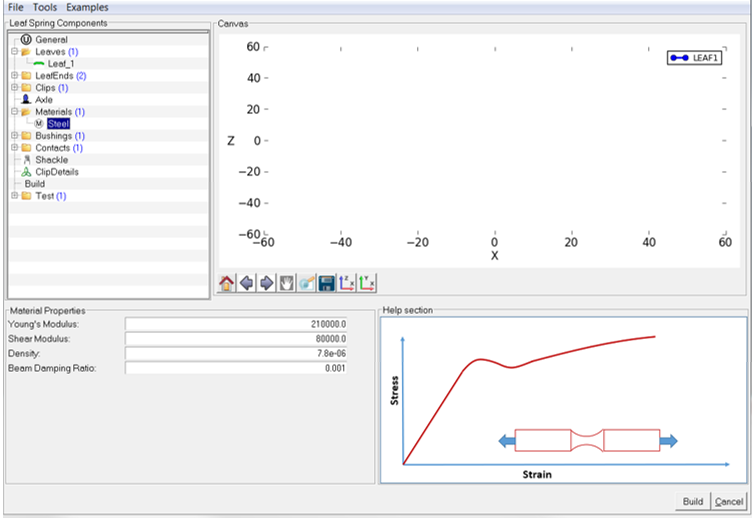Save the canvas with the floppy icon
Viewport: 752px width, 518px height.
326,283
